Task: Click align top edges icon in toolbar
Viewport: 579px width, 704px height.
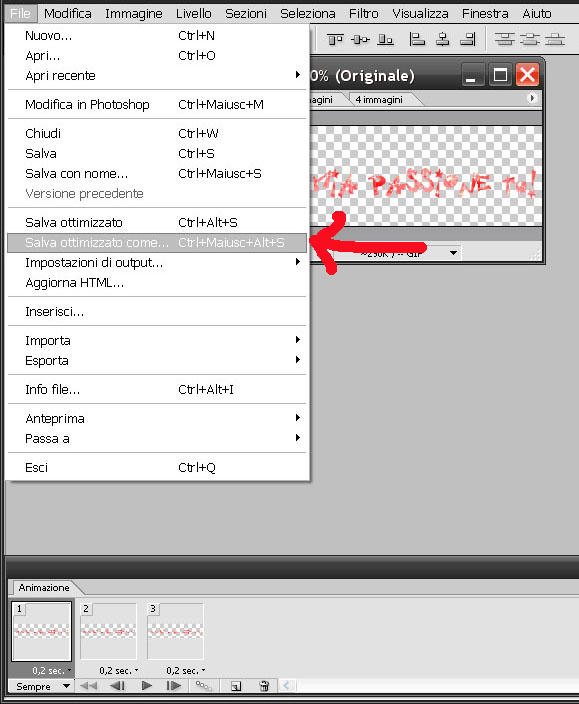Action: pos(335,40)
